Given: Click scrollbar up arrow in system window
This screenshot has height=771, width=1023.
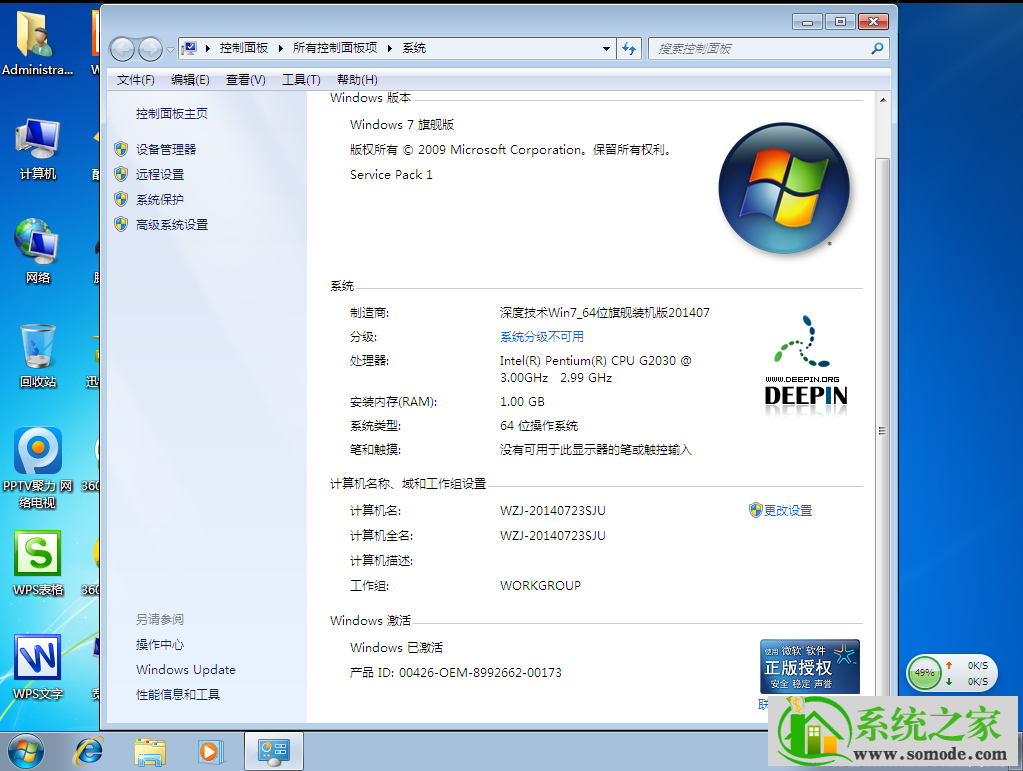Looking at the screenshot, I should (883, 100).
